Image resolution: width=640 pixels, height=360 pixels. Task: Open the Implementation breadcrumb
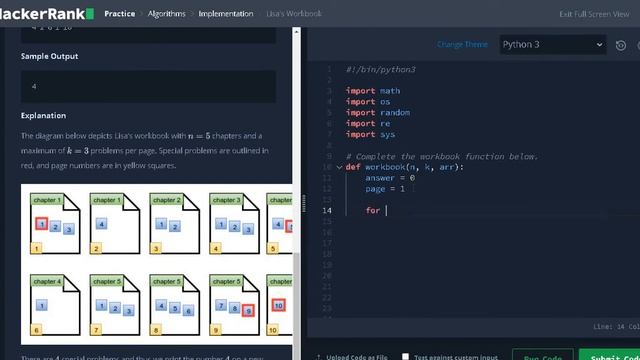(226, 13)
